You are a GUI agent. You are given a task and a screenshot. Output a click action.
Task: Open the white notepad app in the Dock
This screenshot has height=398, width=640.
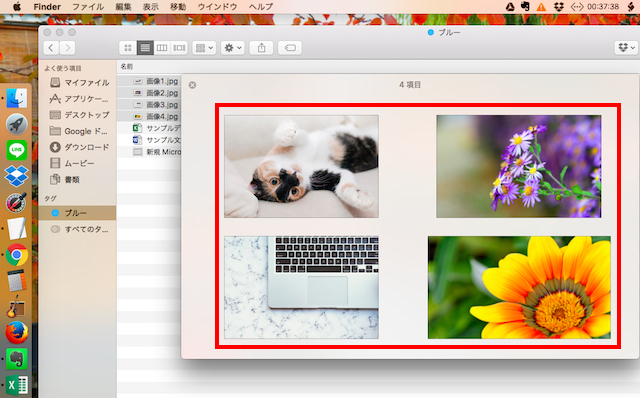click(17, 228)
